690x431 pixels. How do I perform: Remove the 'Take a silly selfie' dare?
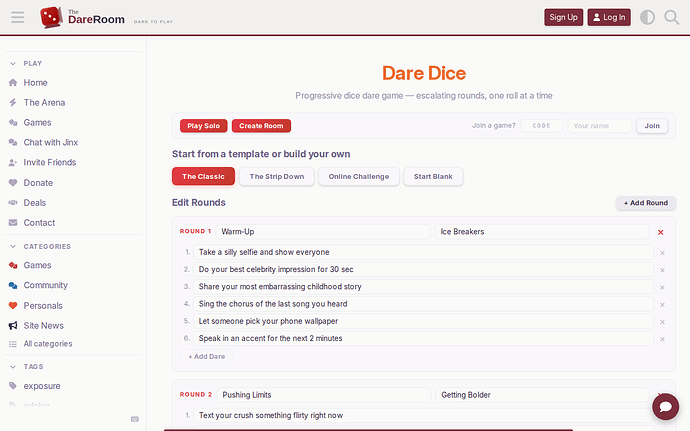(662, 253)
